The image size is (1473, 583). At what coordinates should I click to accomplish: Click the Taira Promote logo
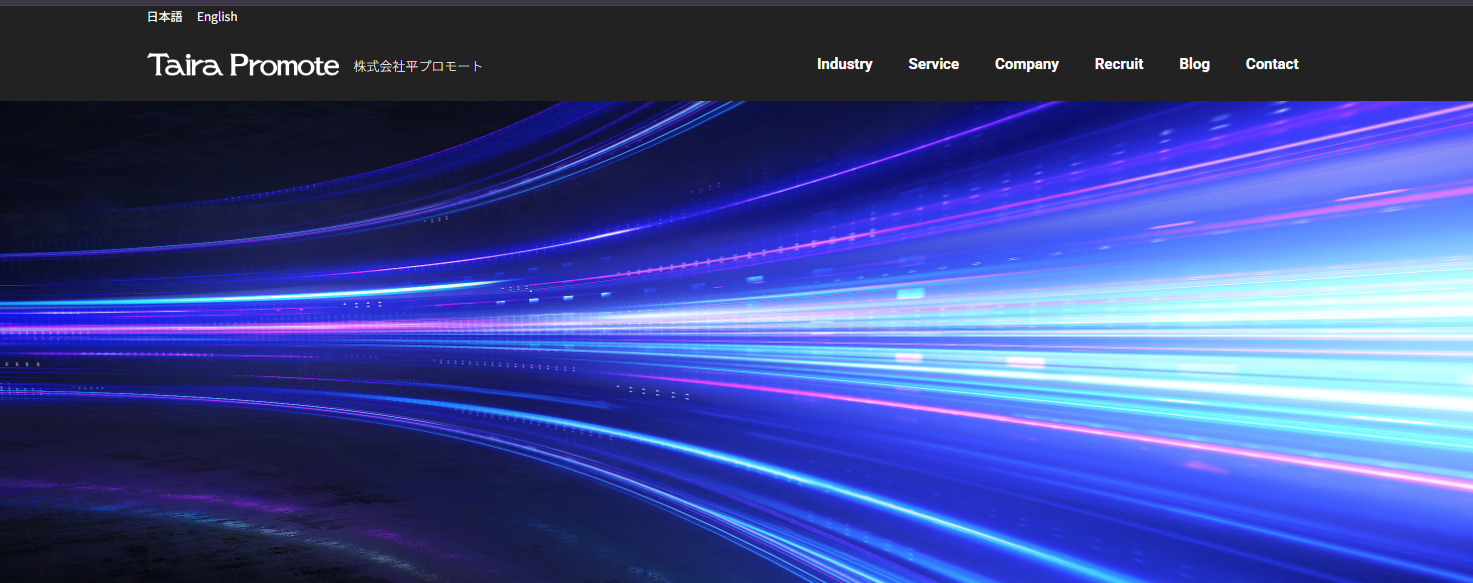click(243, 65)
